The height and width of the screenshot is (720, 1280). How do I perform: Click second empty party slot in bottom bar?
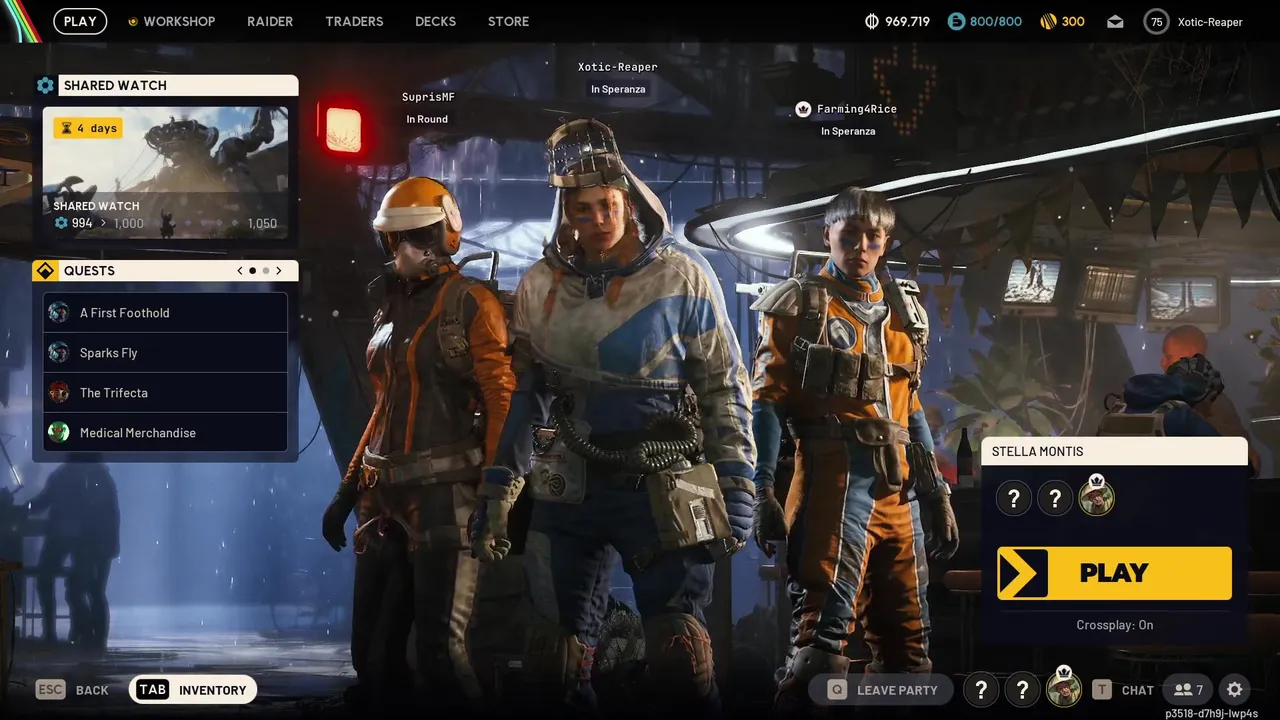(x=1022, y=690)
